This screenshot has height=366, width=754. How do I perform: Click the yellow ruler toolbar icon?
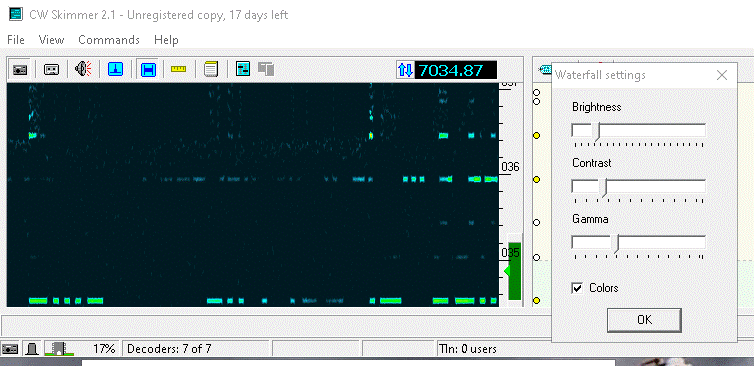click(x=178, y=69)
